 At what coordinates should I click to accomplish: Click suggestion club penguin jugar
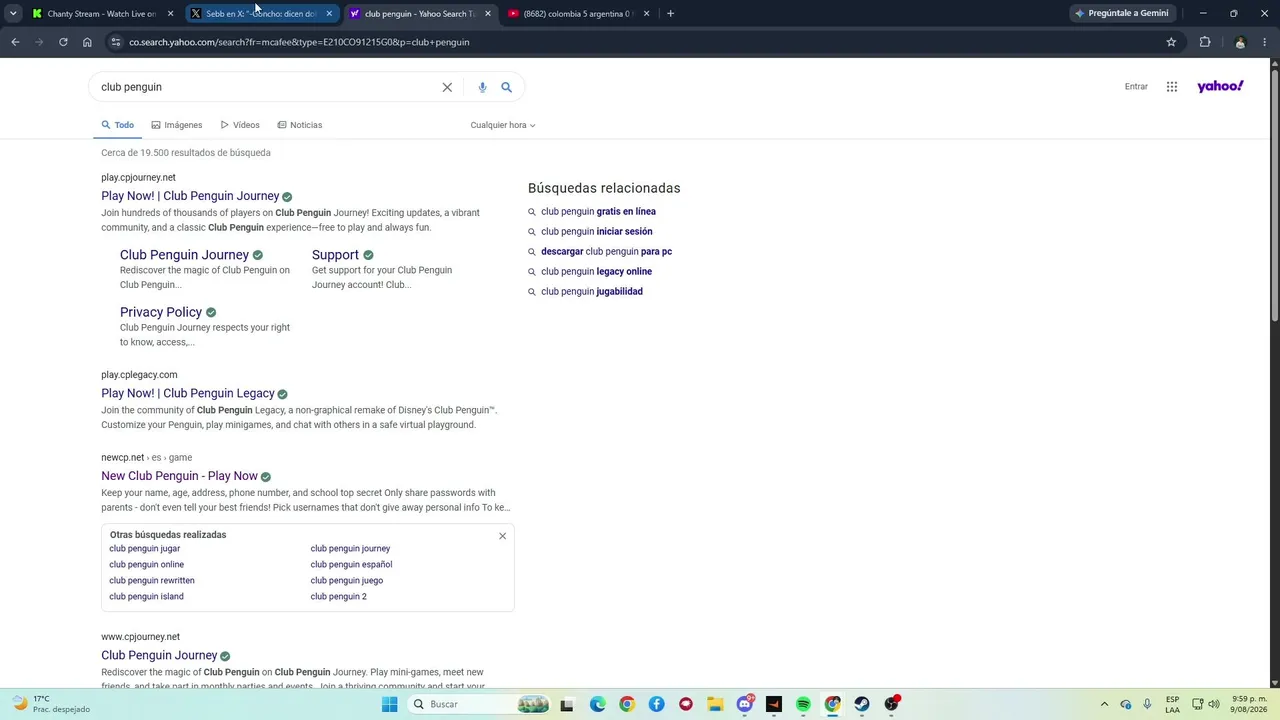tap(145, 548)
